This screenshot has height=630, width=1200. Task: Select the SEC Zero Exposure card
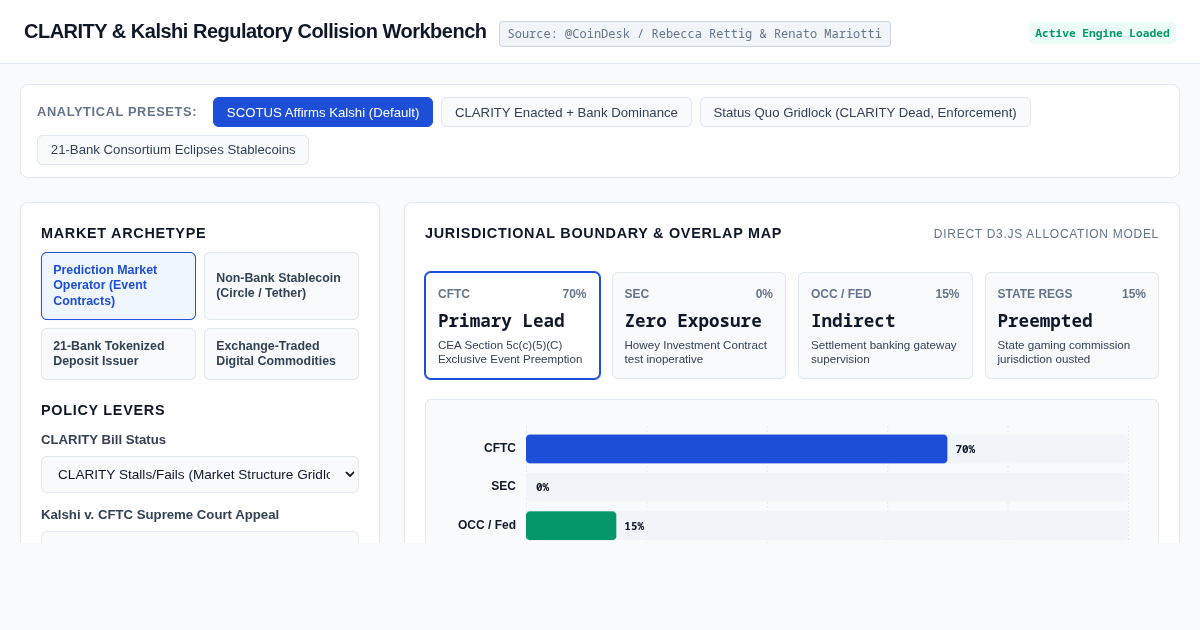pyautogui.click(x=699, y=326)
